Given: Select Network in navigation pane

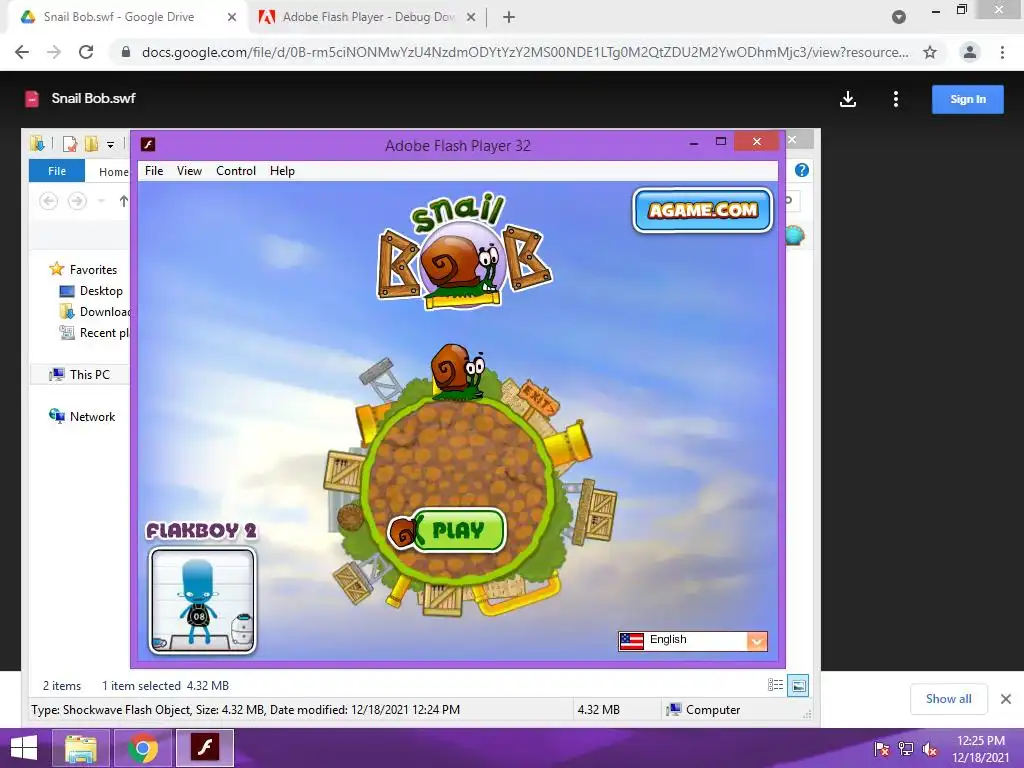Looking at the screenshot, I should pyautogui.click(x=82, y=417).
